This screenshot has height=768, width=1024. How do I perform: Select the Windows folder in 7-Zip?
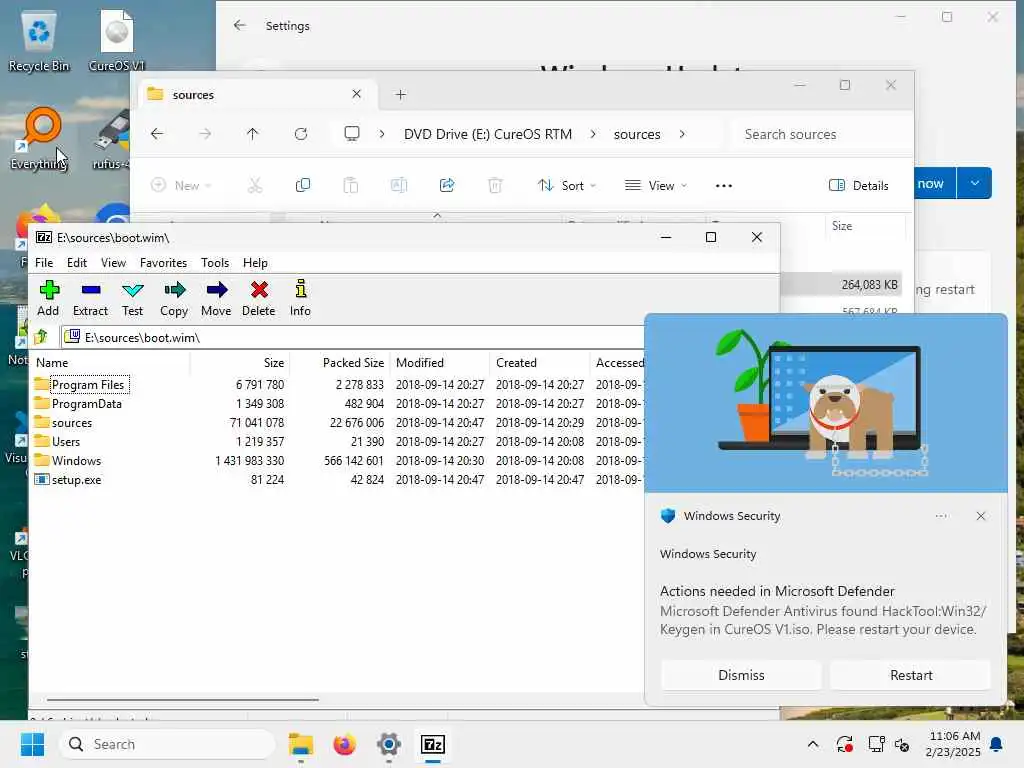point(76,460)
